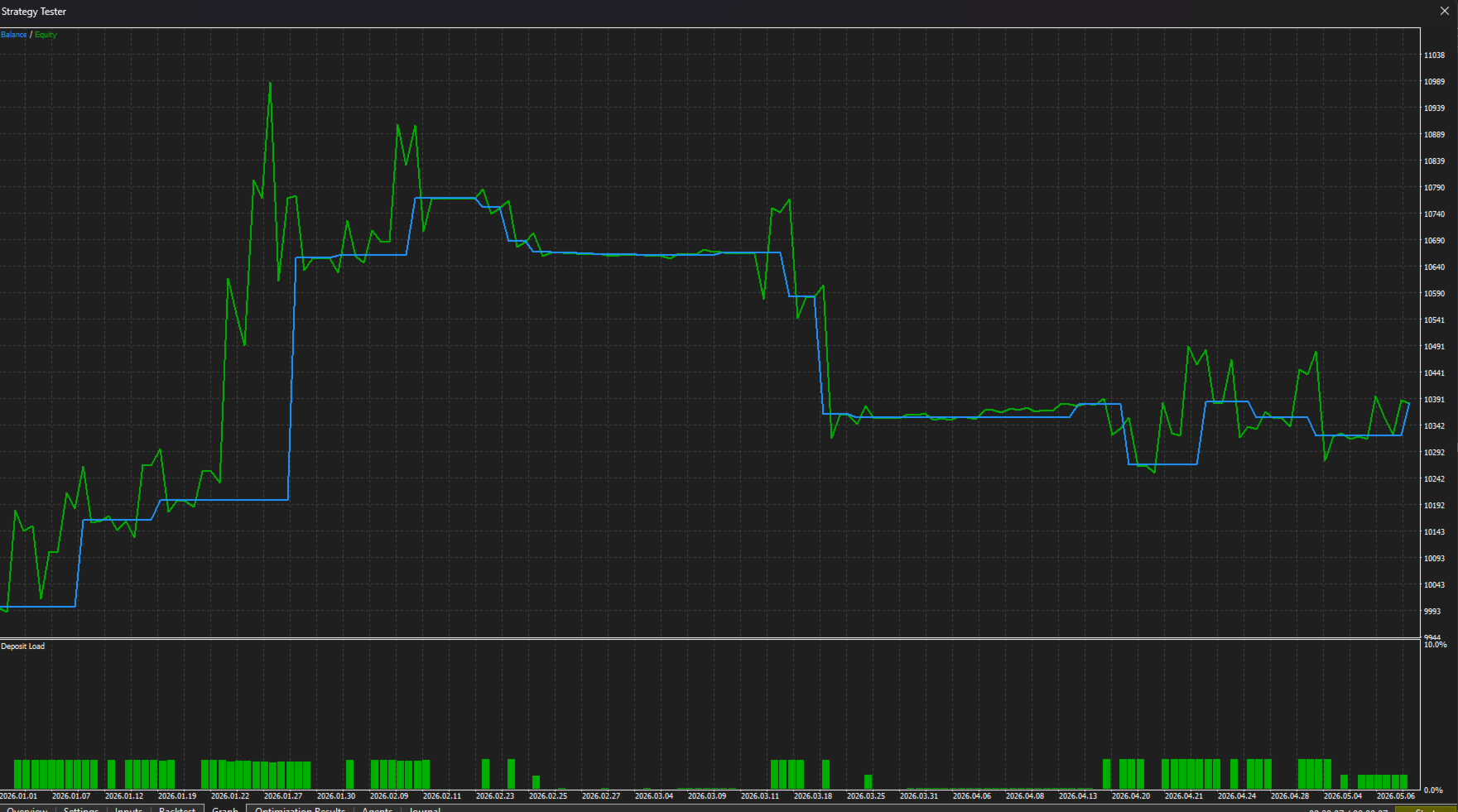Click the 2026.01.27 date on the time axis

[283, 796]
